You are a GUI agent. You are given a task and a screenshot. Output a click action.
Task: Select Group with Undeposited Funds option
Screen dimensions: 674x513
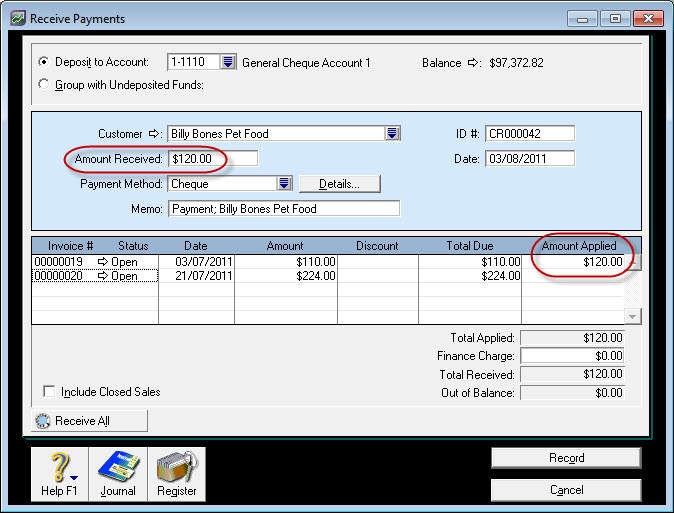coord(43,85)
